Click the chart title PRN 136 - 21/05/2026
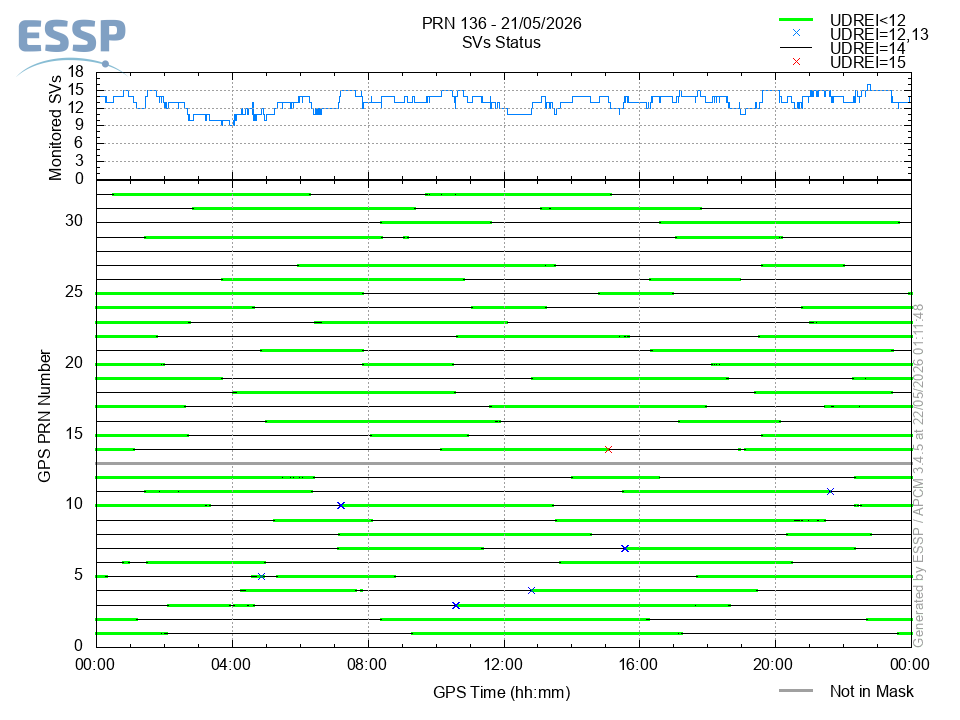Image resolution: width=960 pixels, height=720 pixels. (x=501, y=23)
